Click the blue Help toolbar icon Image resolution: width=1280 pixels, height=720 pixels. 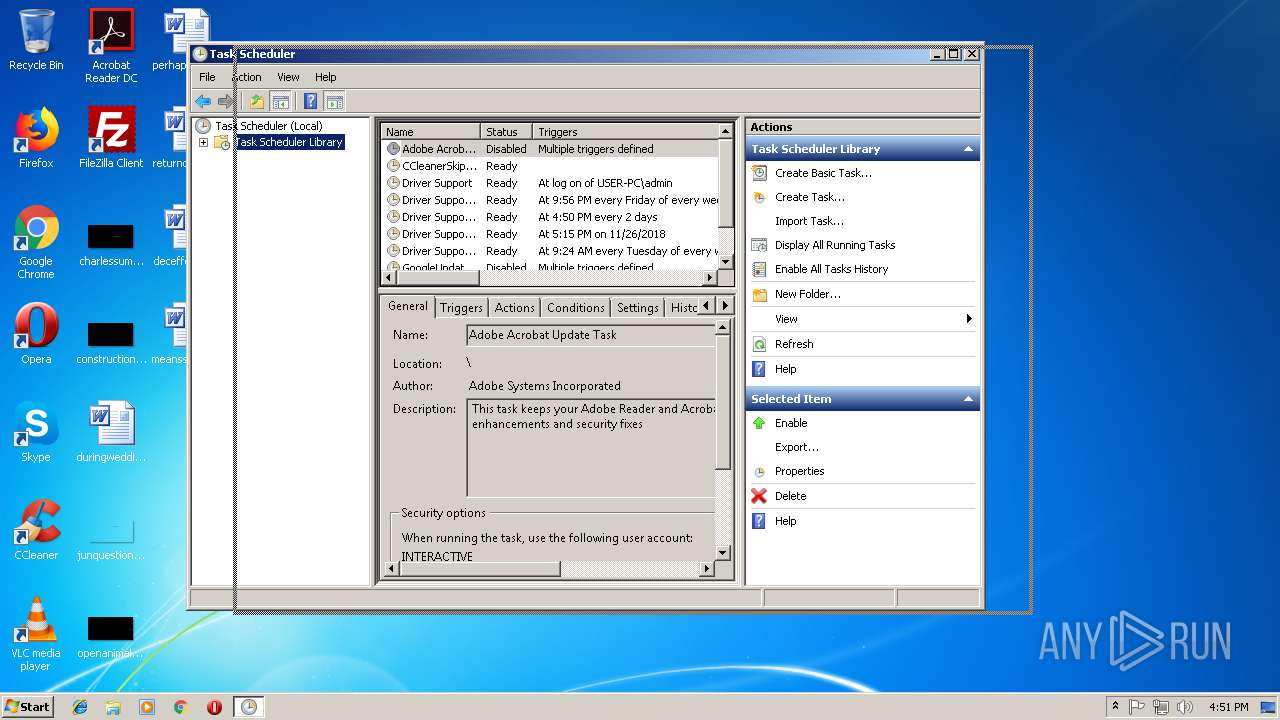[311, 101]
